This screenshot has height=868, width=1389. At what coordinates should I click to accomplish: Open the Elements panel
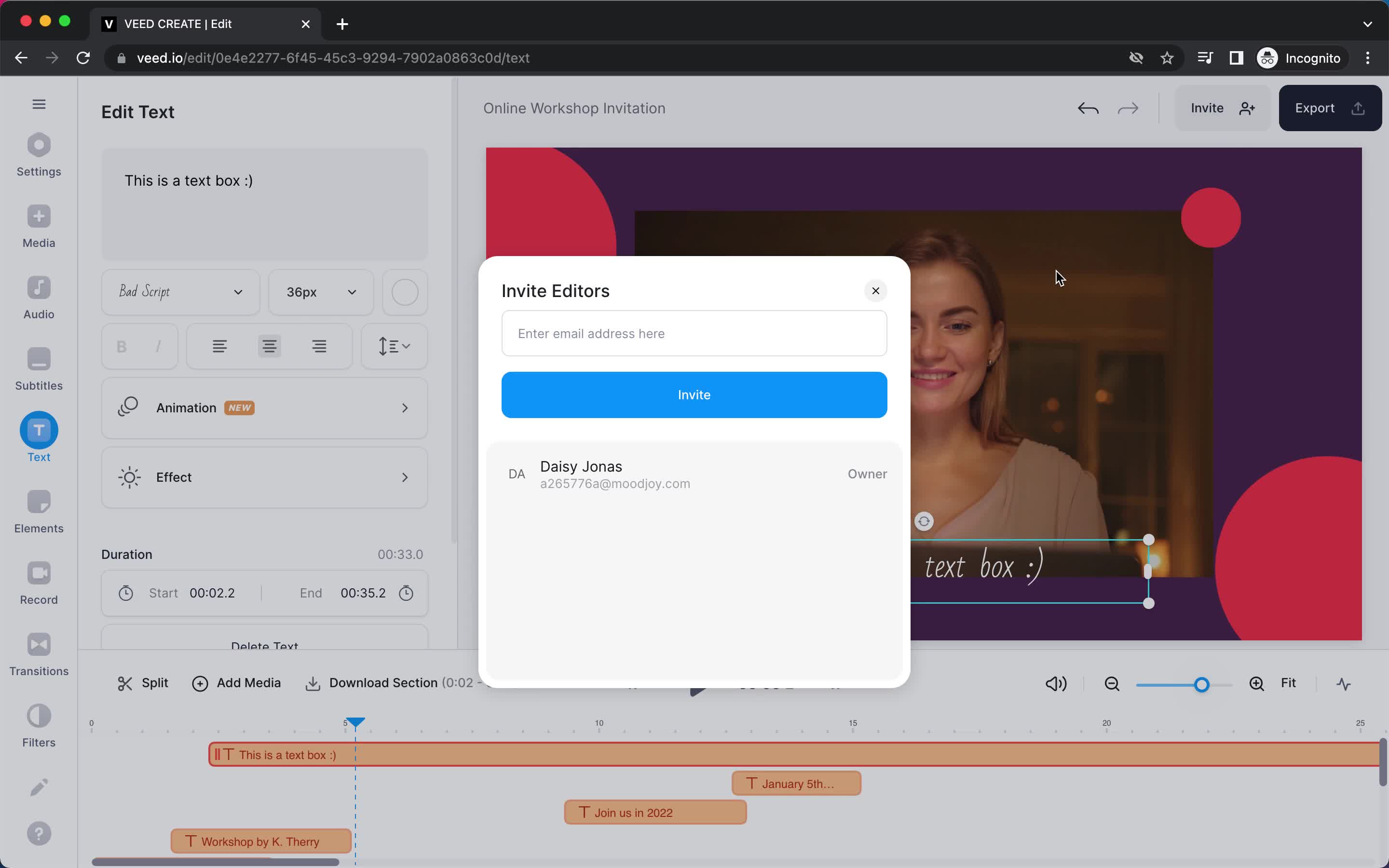pos(39,512)
